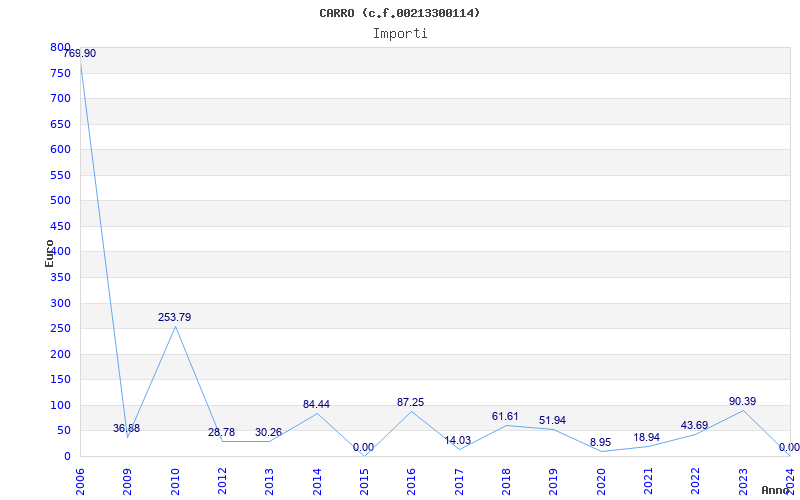Screen dimensions: 800x500
Task: Click the 2013 x-axis year label
Action: pos(269,482)
